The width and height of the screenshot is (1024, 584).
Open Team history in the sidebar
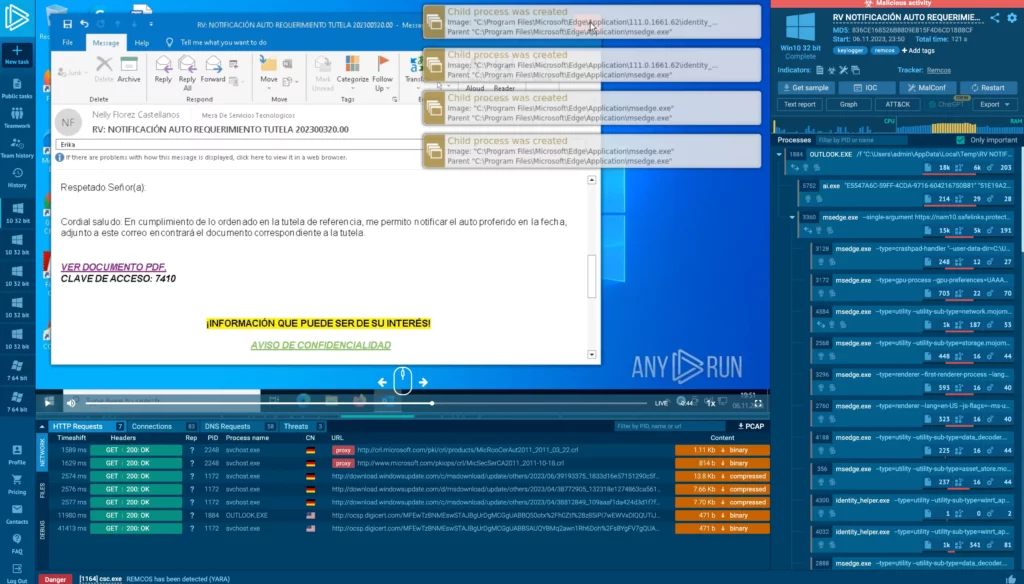17,148
